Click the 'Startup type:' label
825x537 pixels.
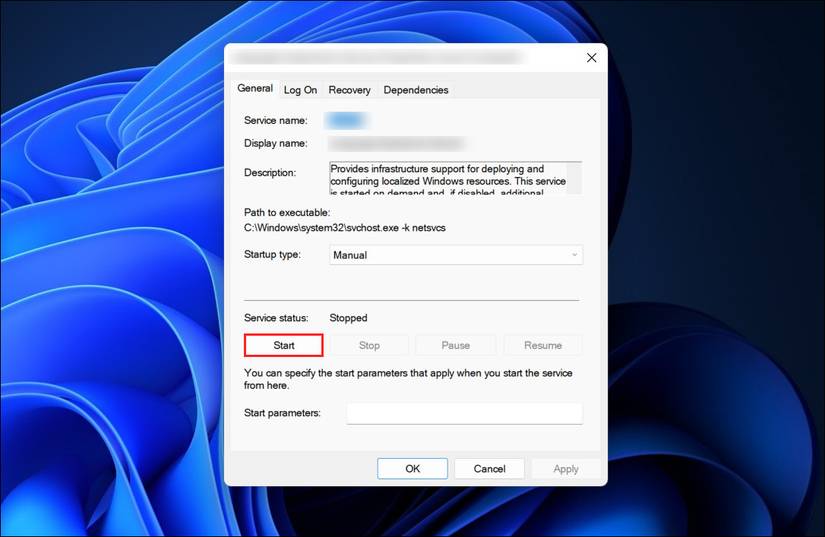pos(272,255)
